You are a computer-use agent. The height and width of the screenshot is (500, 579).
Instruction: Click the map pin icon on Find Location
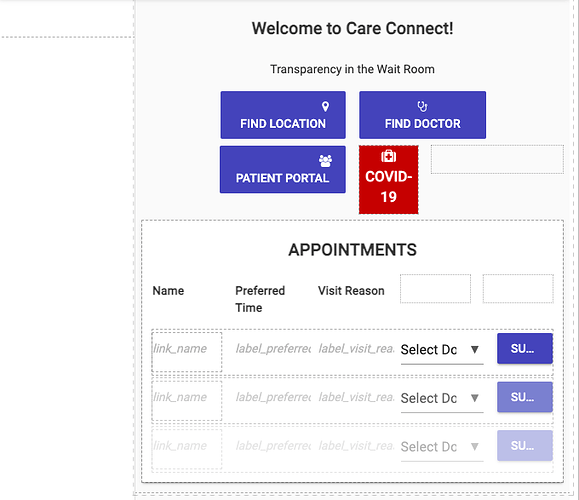[x=325, y=106]
